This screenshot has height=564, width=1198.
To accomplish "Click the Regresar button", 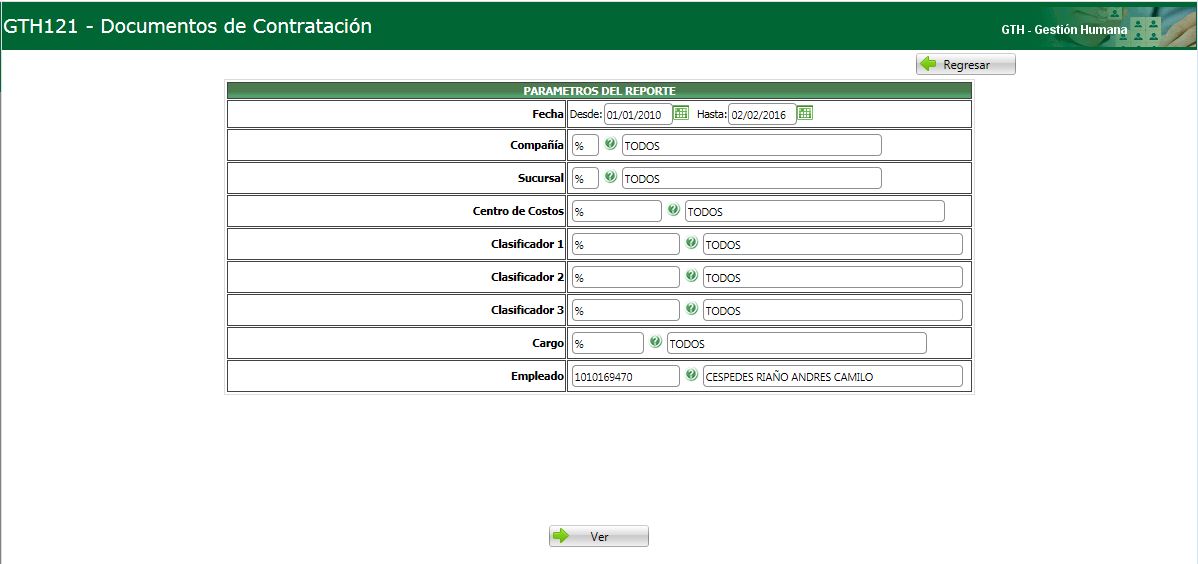I will click(x=966, y=64).
